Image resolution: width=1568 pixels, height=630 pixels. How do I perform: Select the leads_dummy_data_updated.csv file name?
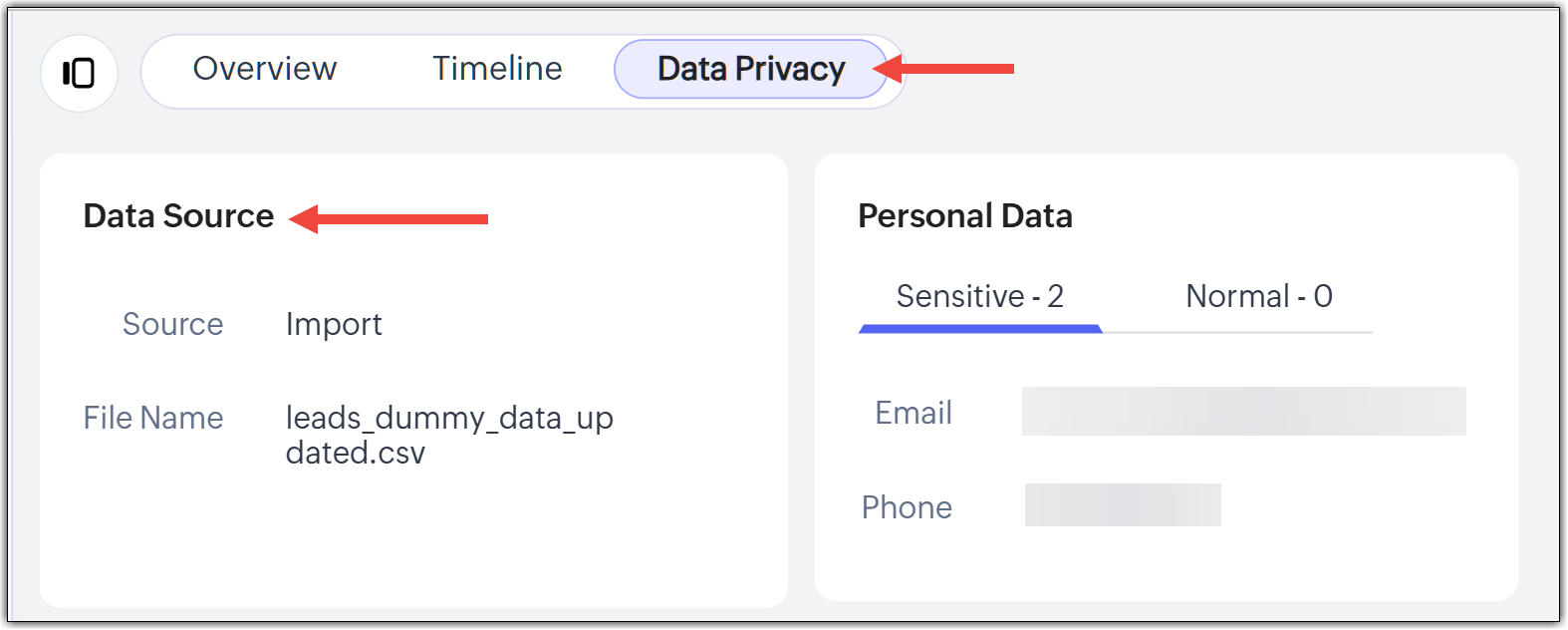448,434
